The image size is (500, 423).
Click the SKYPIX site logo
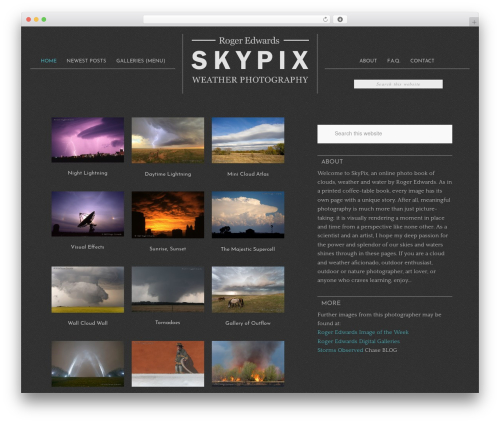point(250,60)
